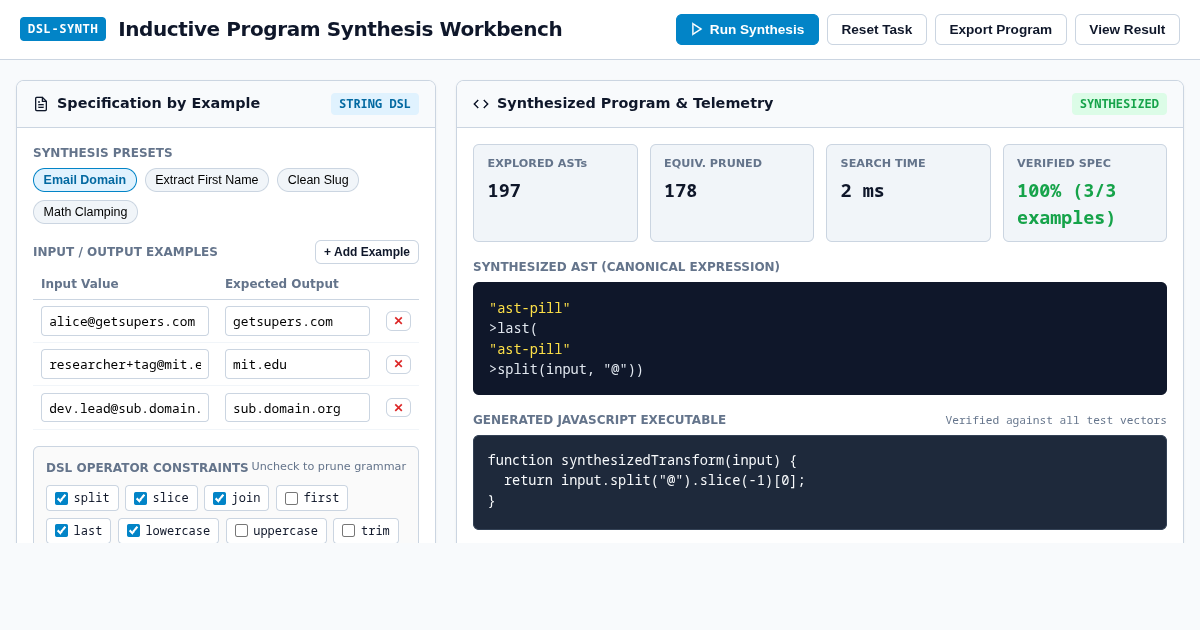Click the Expected Output column header
Viewport: 1200px width, 630px height.
click(282, 284)
